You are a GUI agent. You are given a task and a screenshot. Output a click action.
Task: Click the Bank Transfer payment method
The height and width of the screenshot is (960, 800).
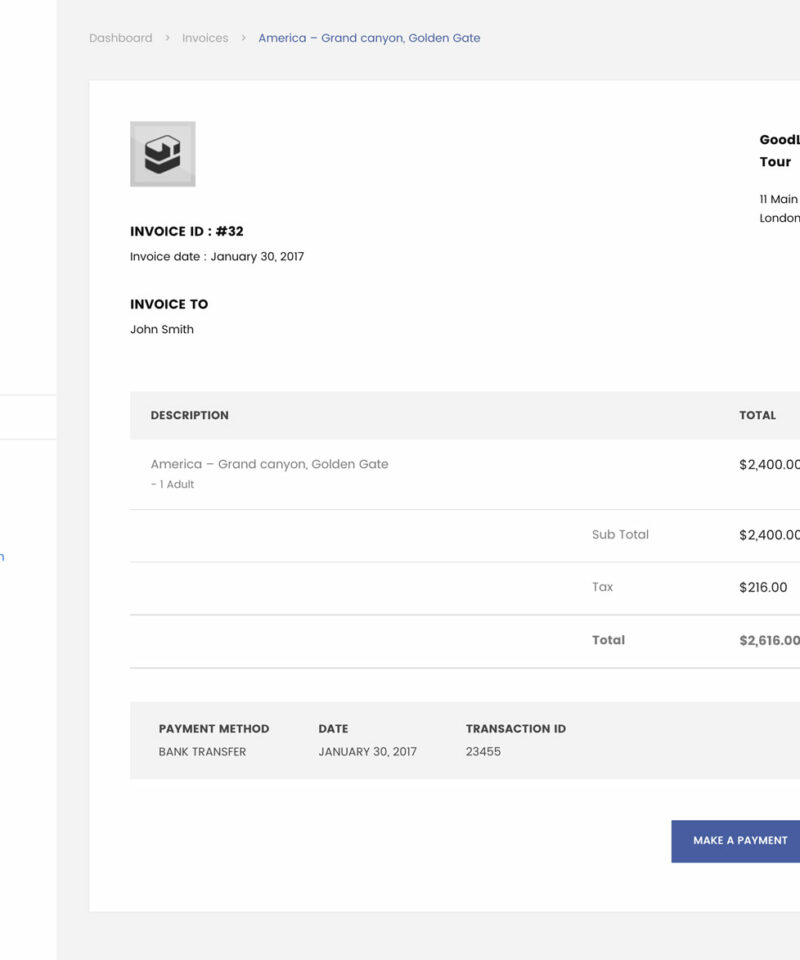202,752
